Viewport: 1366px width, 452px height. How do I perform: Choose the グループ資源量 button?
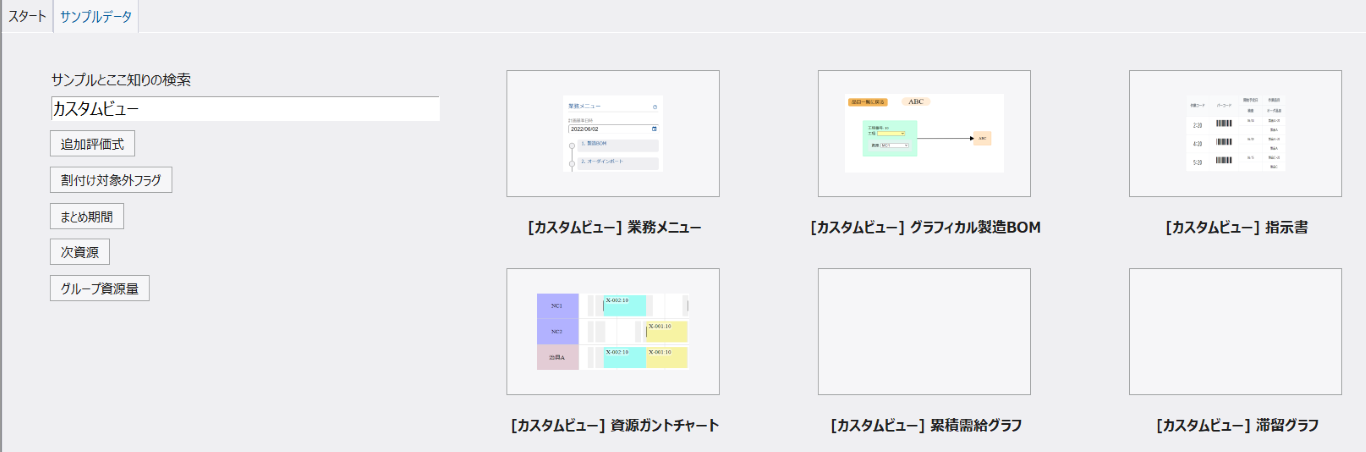pos(100,288)
